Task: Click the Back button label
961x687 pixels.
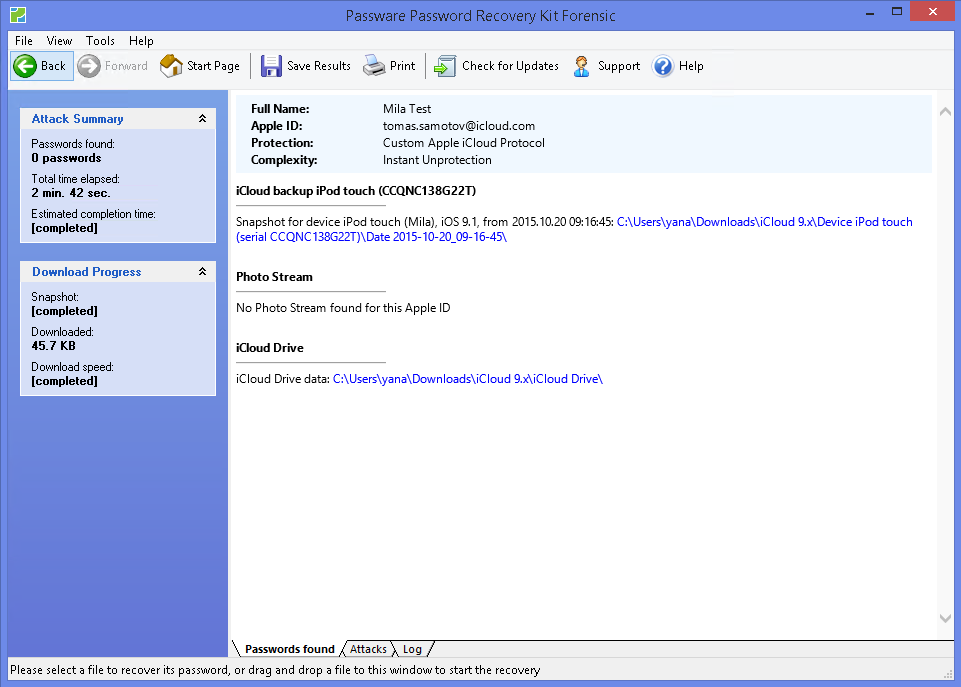Action: point(53,66)
